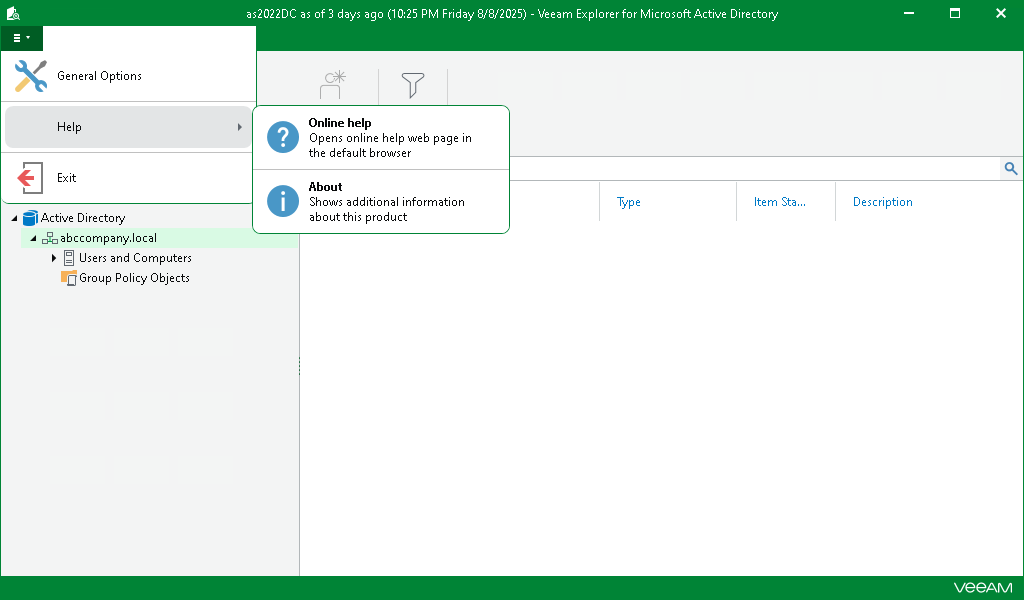Click the search magnifier icon
The width and height of the screenshot is (1024, 600).
coord(1010,168)
